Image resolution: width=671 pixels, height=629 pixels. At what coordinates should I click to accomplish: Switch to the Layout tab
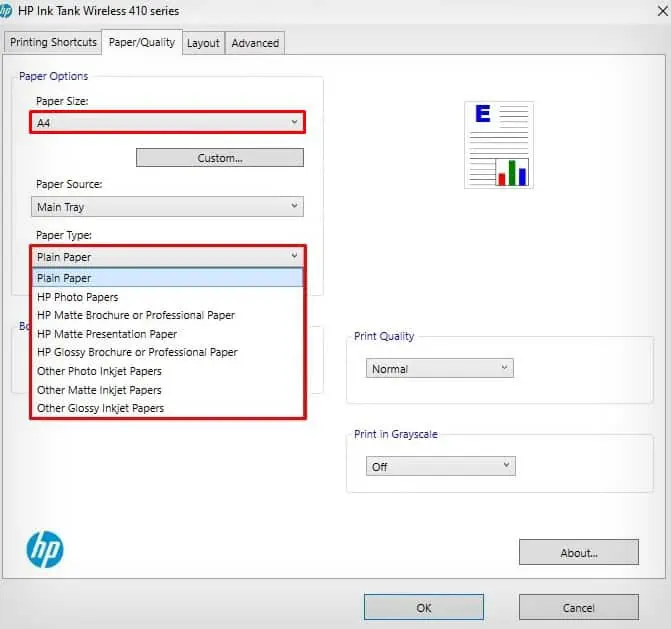[x=203, y=43]
